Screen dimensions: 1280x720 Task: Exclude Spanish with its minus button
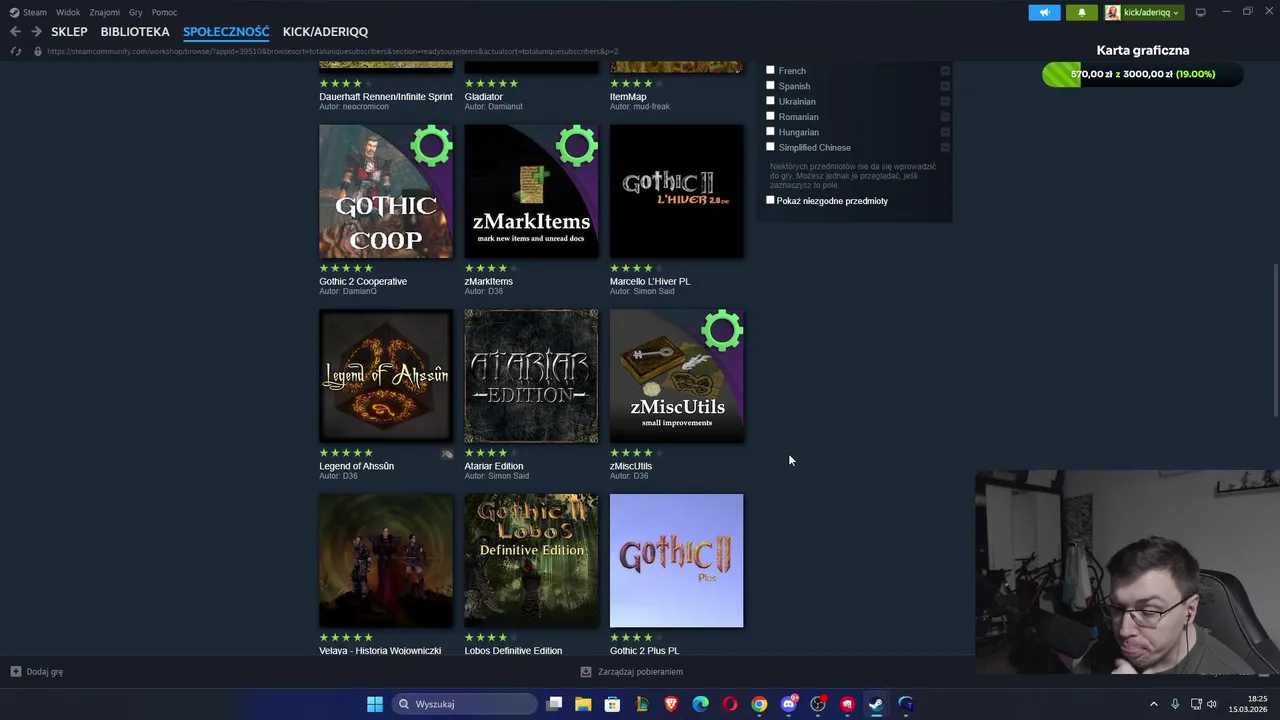945,86
